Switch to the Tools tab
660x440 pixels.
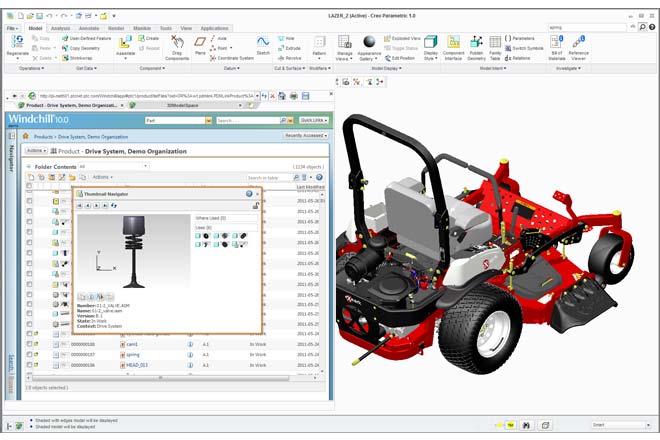point(166,28)
